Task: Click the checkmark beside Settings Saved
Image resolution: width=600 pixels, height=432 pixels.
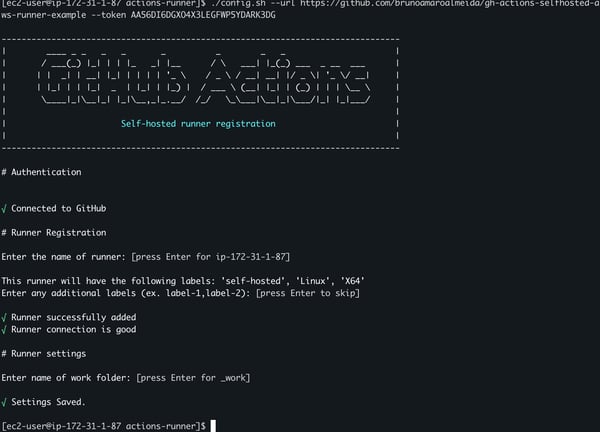Action: coord(5,401)
